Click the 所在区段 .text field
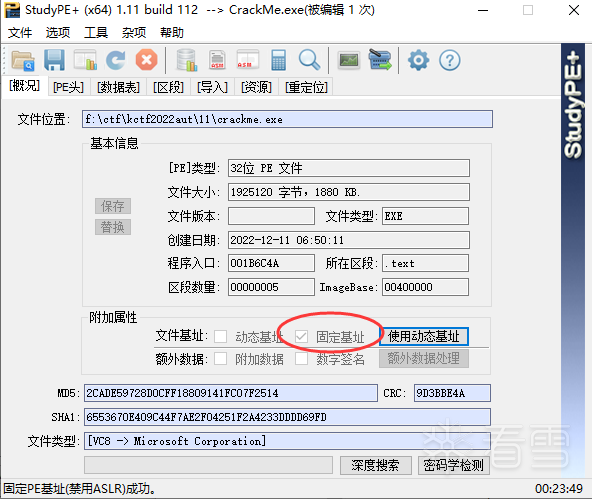The image size is (592, 499). (425, 263)
